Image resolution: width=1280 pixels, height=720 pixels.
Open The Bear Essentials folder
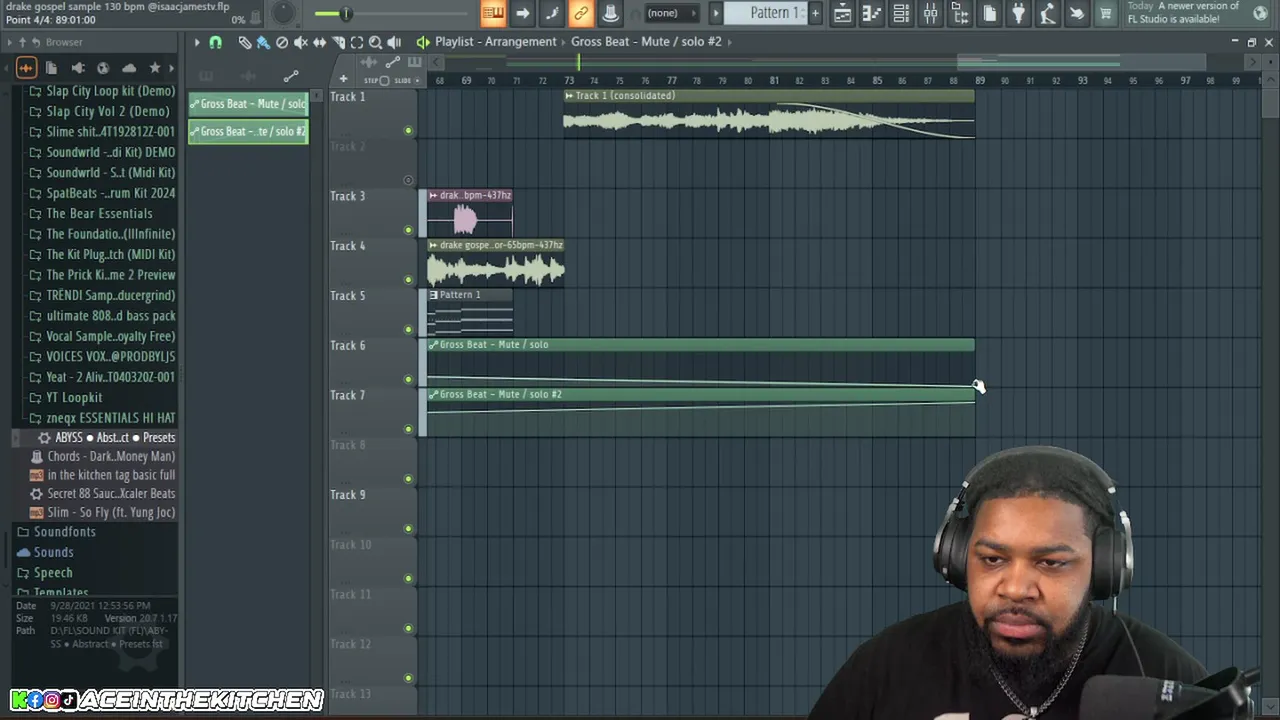coord(99,214)
